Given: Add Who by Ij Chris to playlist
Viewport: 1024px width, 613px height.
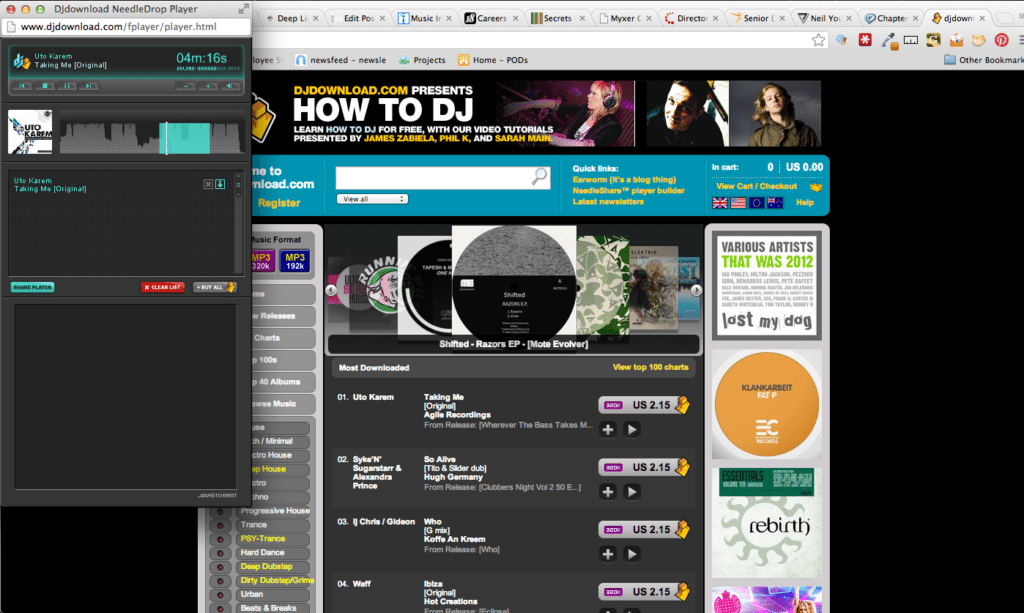Looking at the screenshot, I should point(607,554).
